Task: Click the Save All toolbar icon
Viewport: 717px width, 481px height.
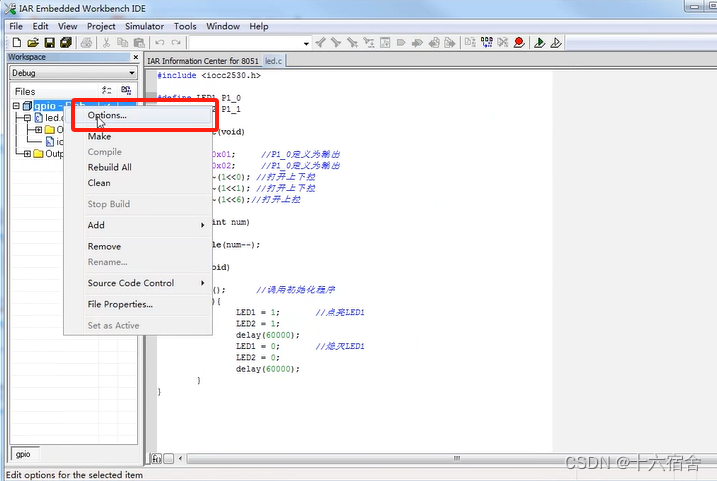Action: [x=66, y=43]
